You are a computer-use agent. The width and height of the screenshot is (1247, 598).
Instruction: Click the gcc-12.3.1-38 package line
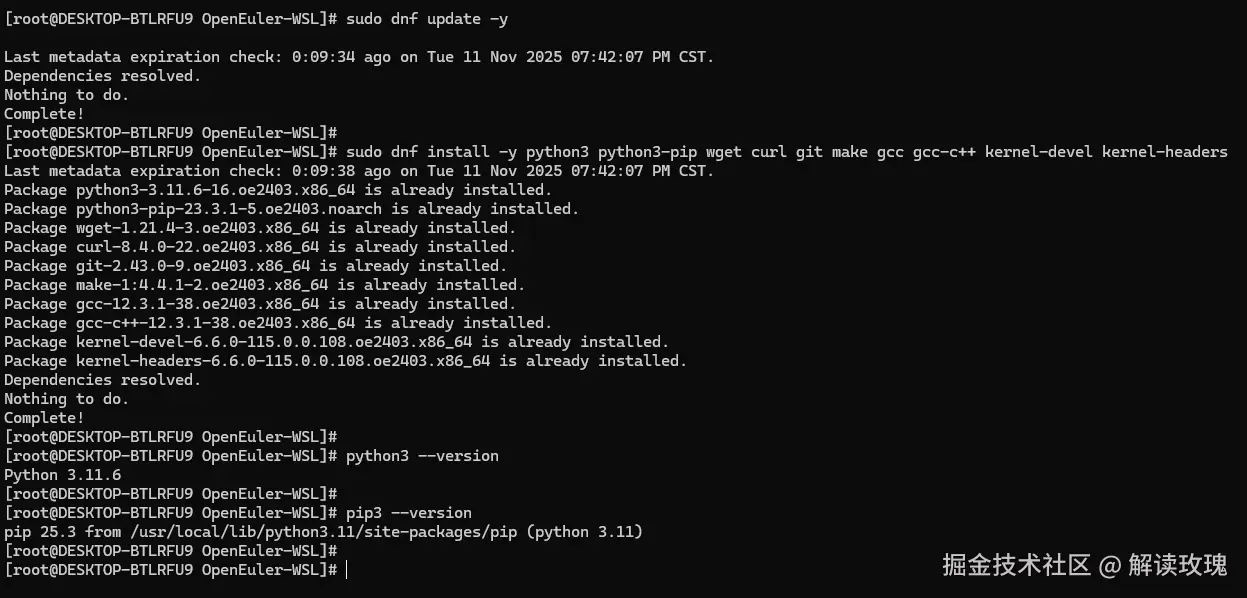point(260,304)
